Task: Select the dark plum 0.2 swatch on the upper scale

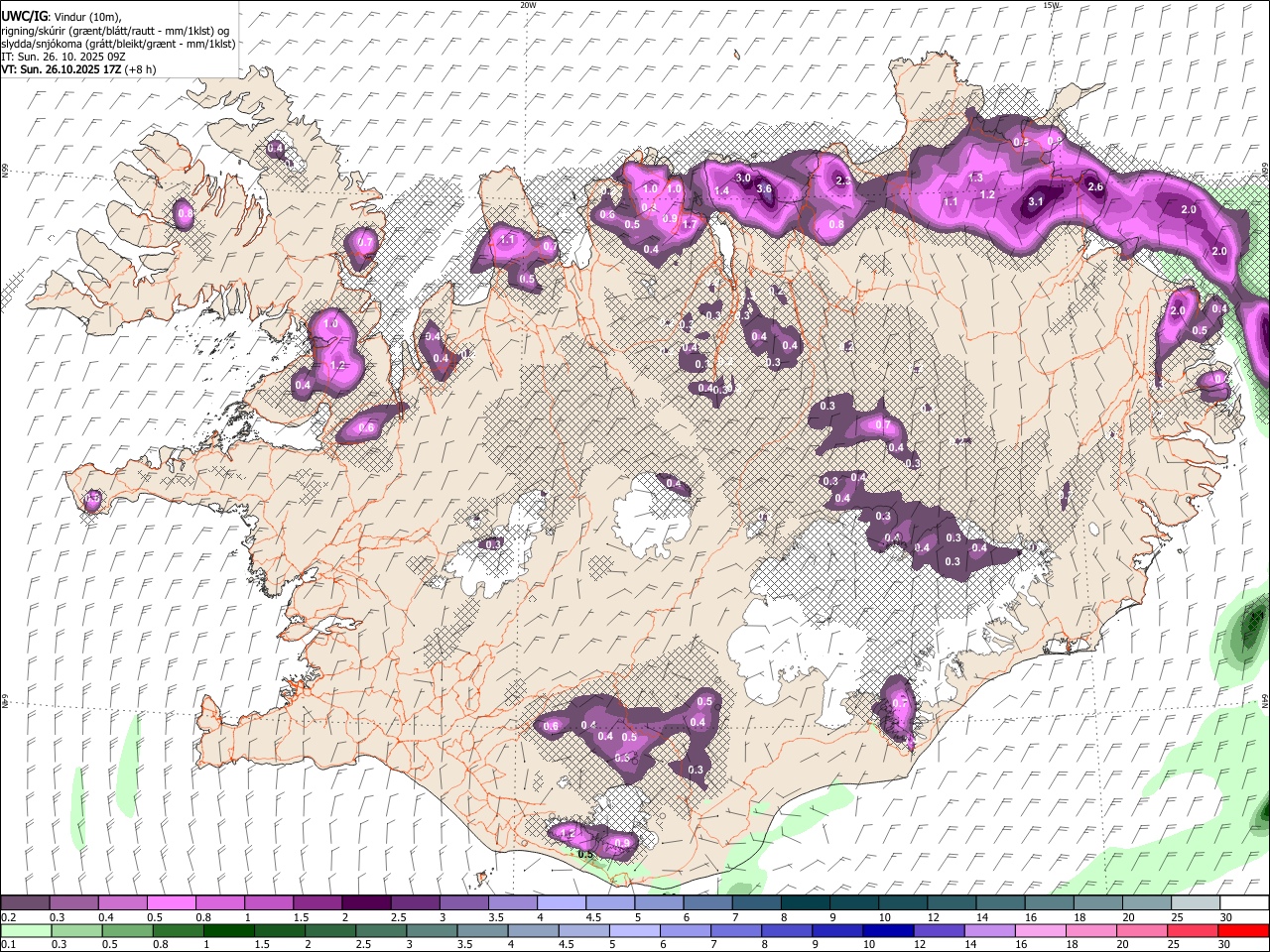Action: click(x=25, y=903)
